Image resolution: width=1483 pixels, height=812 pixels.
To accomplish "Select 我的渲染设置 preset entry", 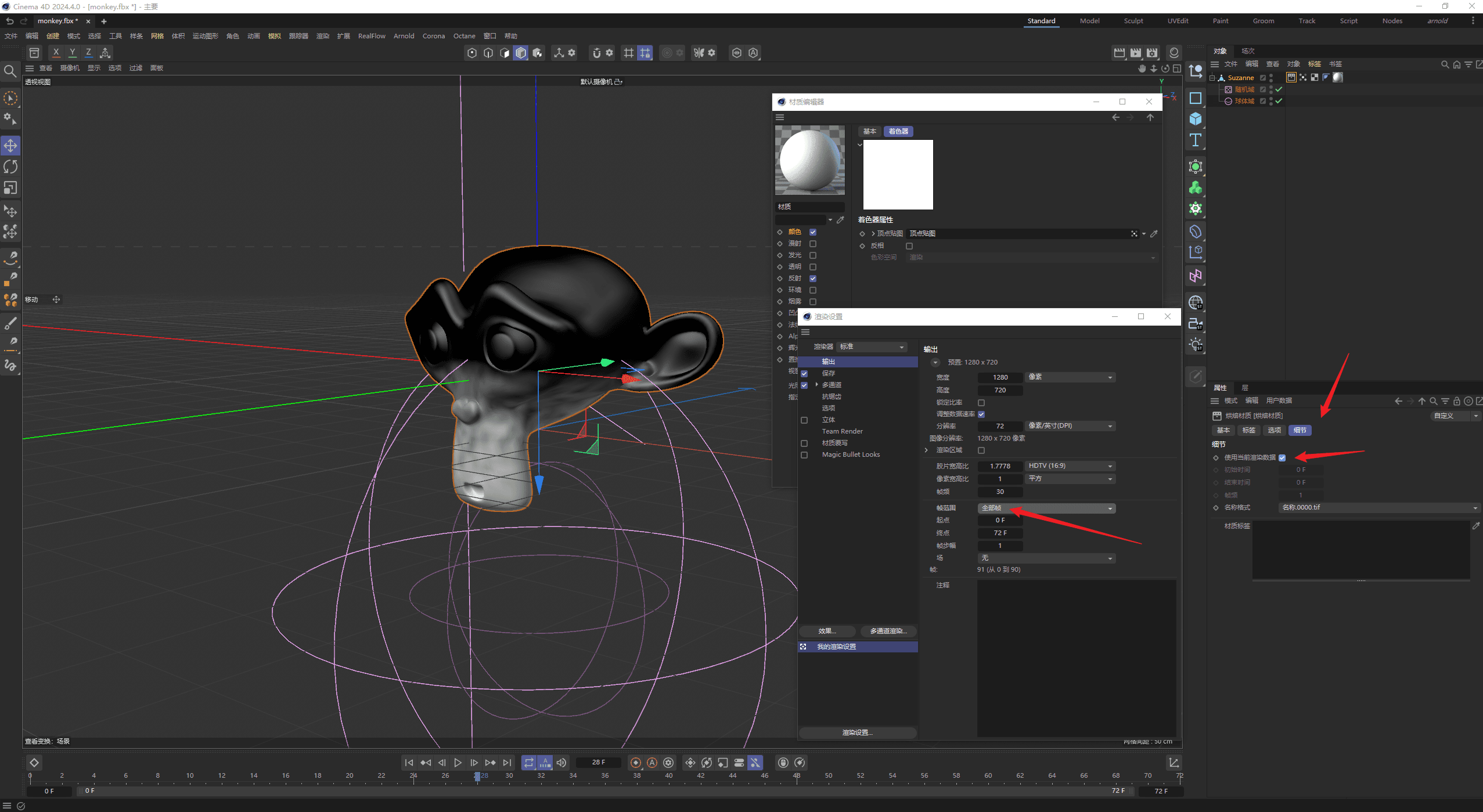I will tap(858, 647).
